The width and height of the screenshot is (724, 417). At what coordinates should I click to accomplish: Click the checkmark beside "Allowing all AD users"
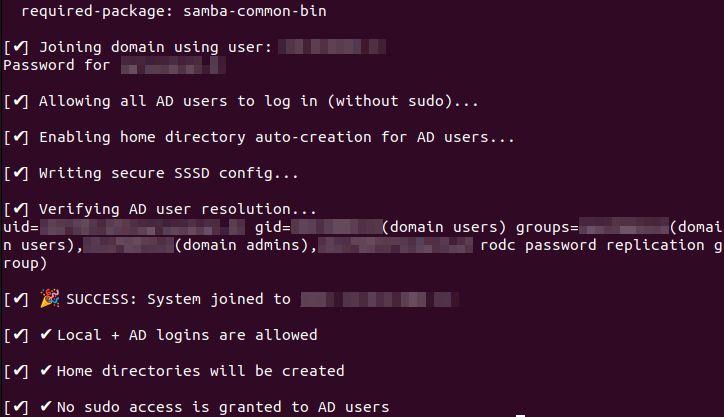pos(17,101)
